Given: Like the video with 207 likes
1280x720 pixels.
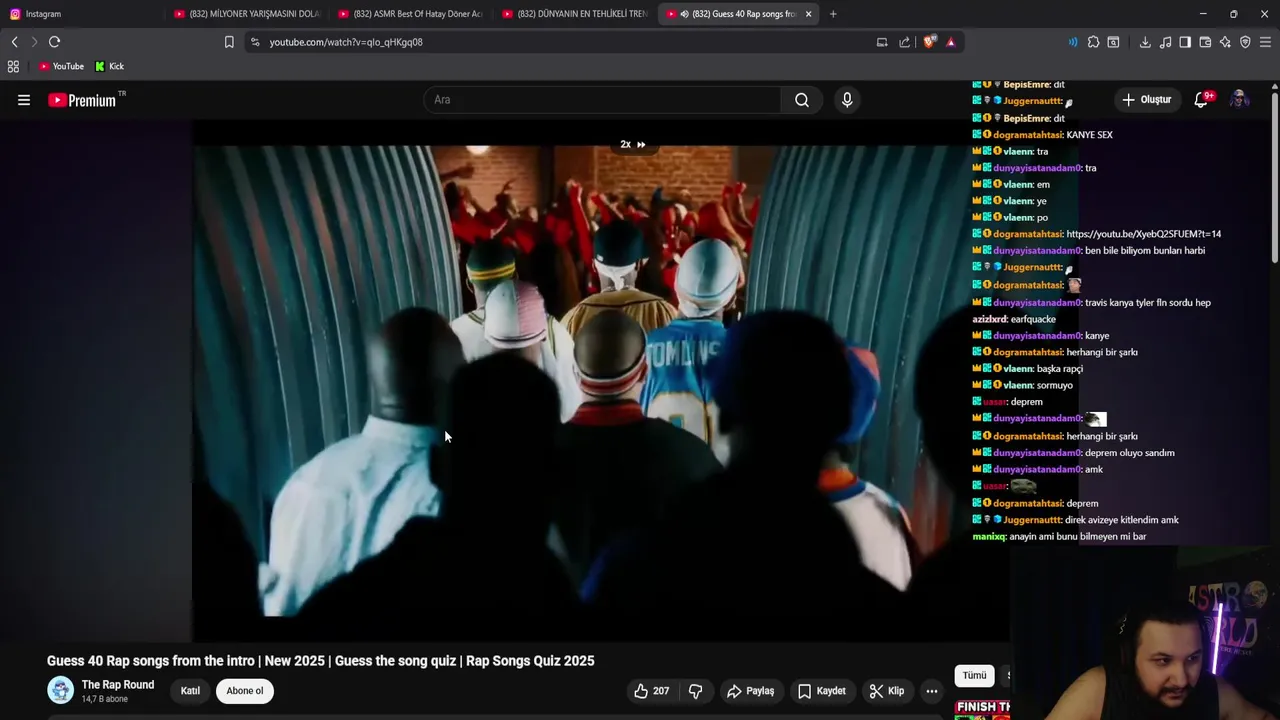Looking at the screenshot, I should click(651, 691).
